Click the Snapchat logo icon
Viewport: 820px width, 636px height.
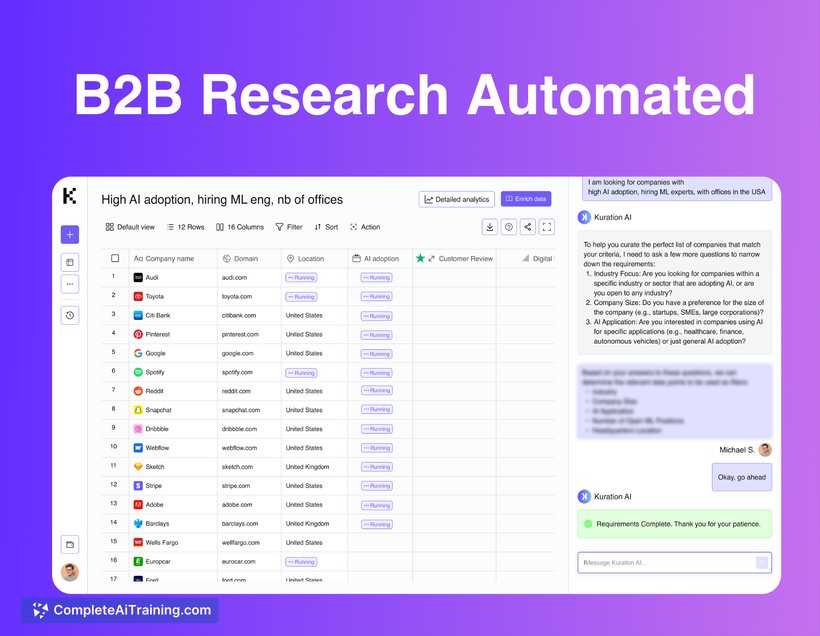(138, 410)
